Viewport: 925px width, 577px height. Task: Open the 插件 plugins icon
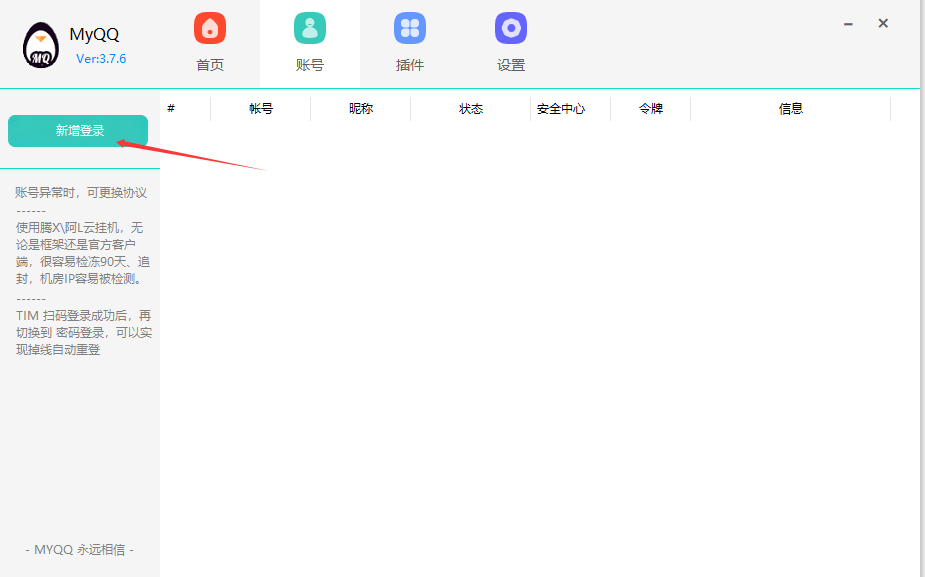(410, 28)
